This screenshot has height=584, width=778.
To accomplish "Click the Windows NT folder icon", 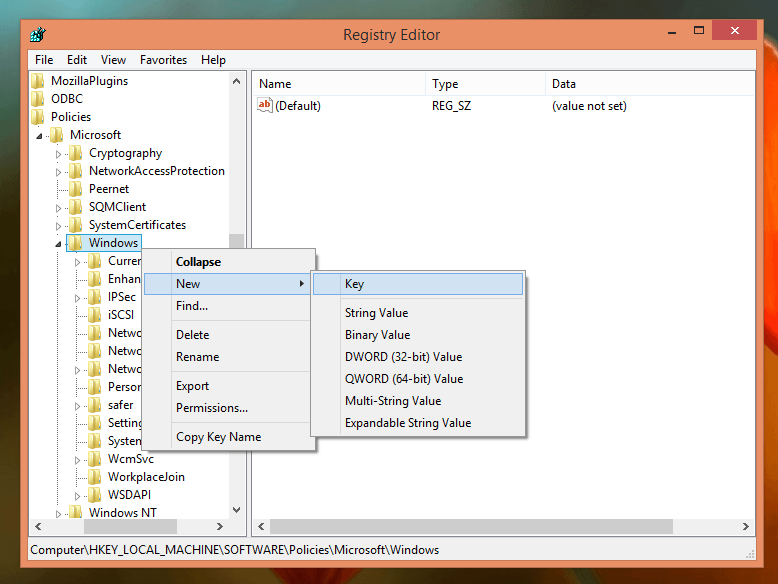I will click(76, 513).
